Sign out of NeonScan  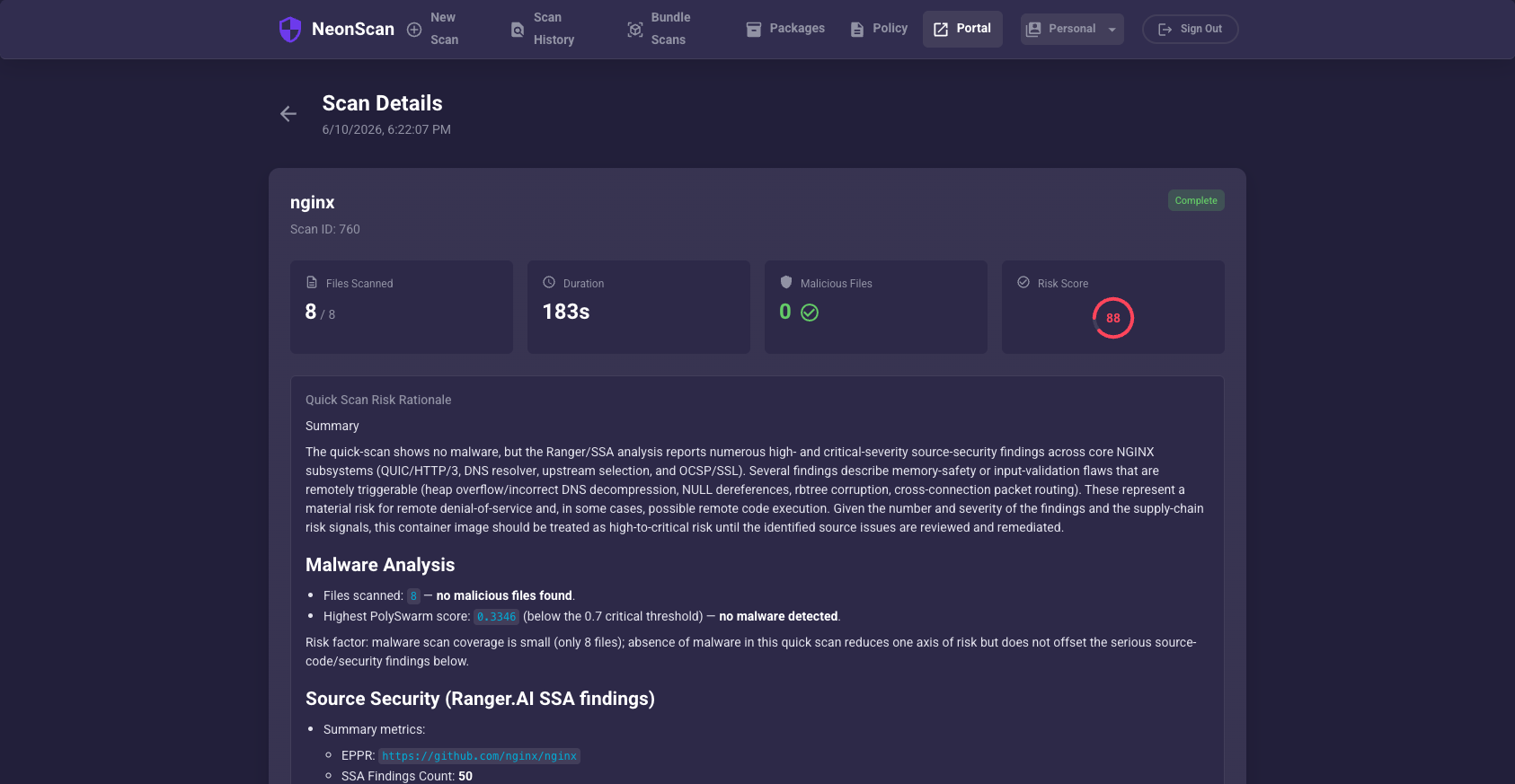(1191, 29)
